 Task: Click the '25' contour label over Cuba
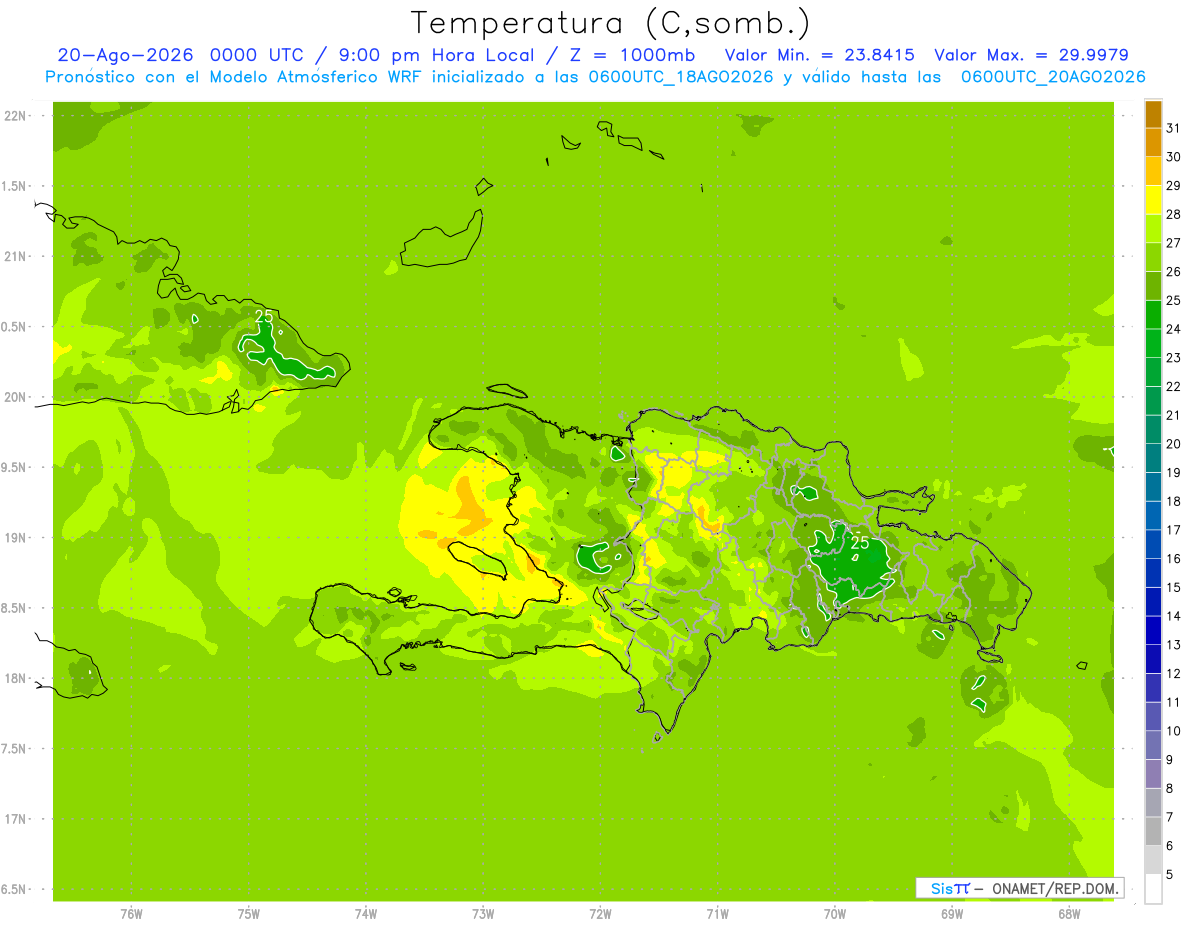(x=264, y=316)
